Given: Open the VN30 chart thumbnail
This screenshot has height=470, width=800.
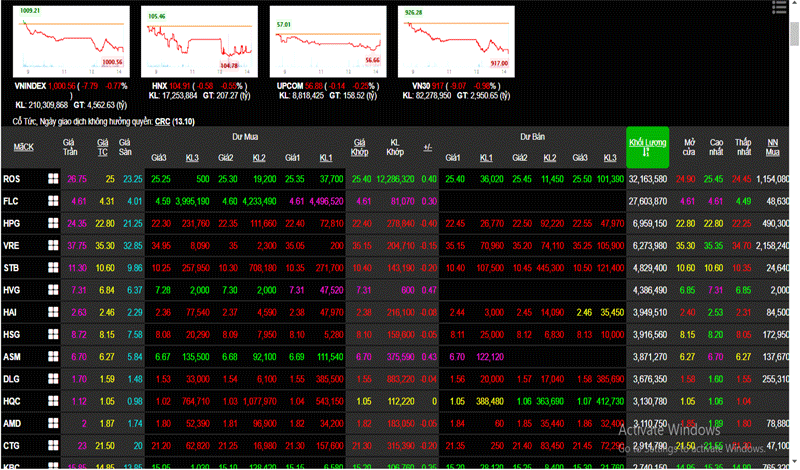Looking at the screenshot, I should click(456, 41).
